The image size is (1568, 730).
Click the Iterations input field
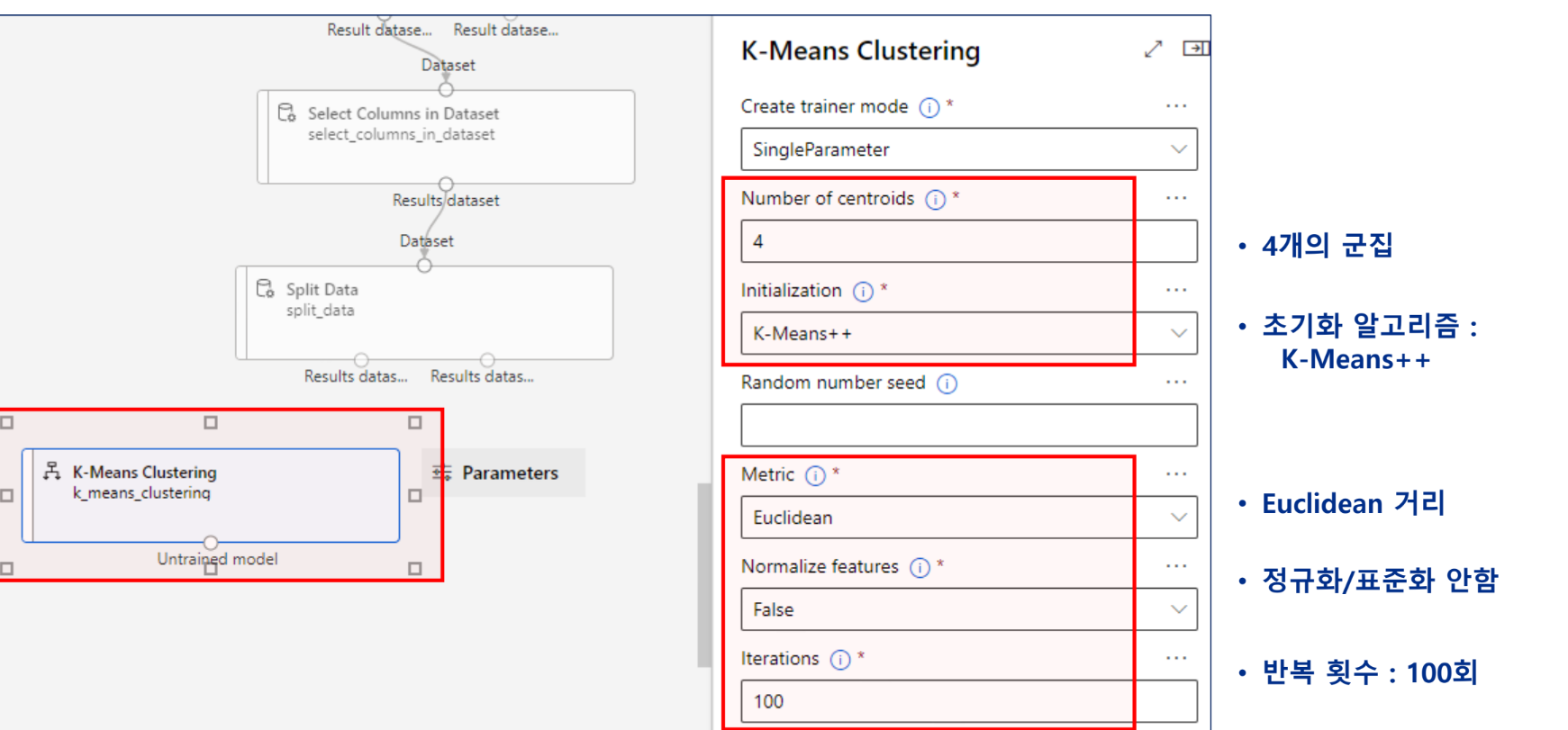click(x=968, y=701)
